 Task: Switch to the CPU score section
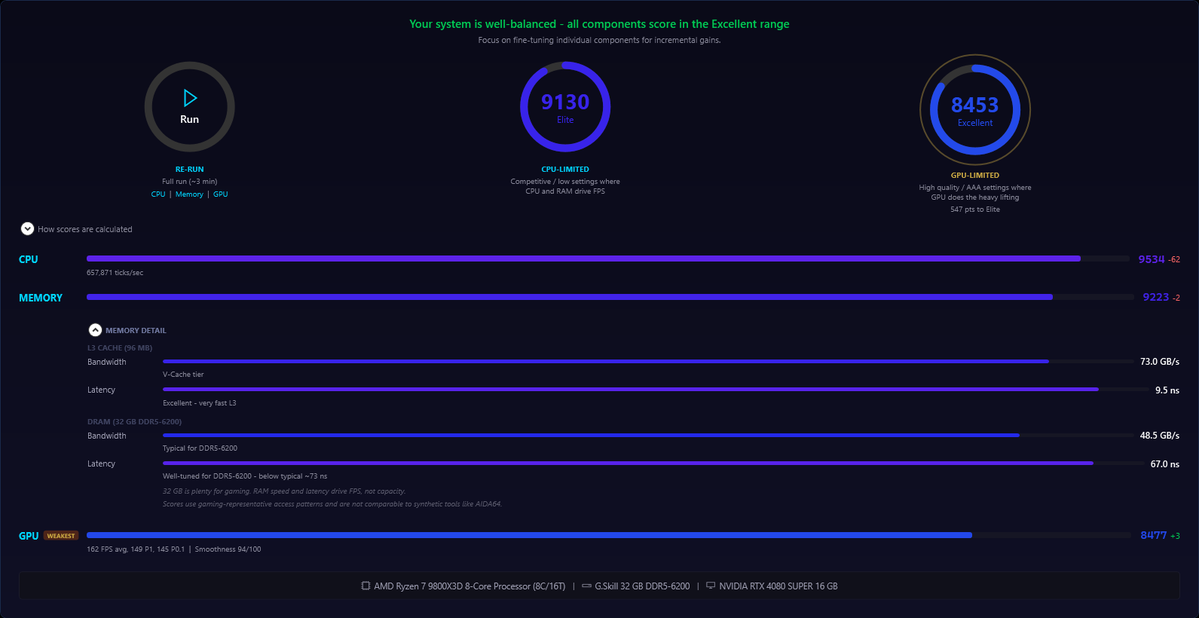pyautogui.click(x=27, y=258)
